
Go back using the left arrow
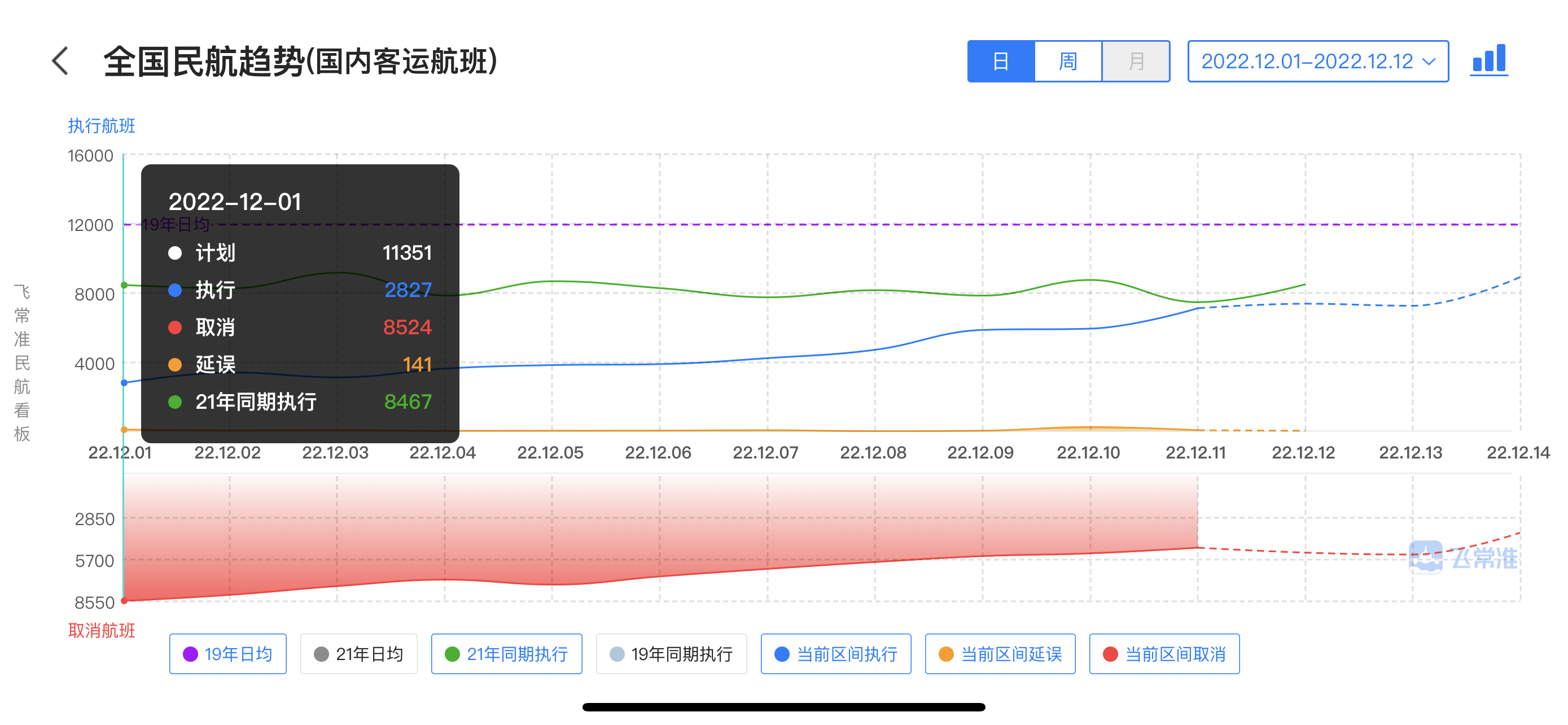60,62
